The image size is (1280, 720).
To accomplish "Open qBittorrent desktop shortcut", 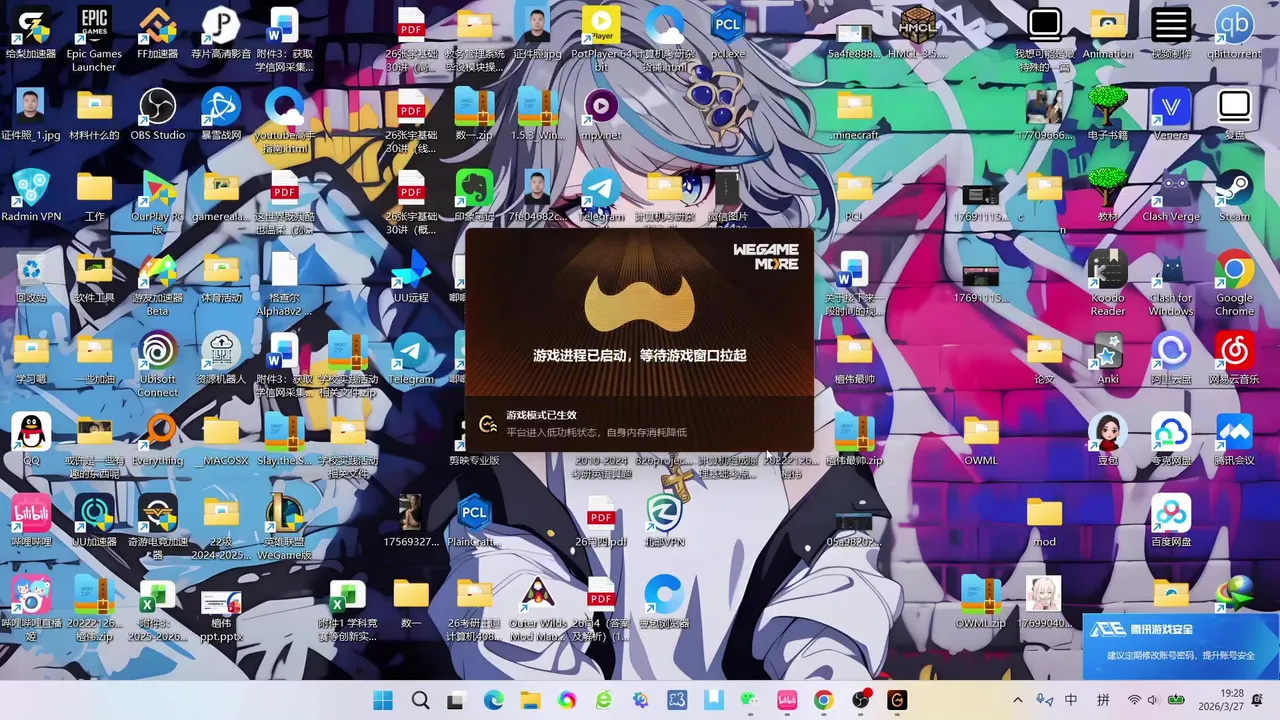I will 1234,33.
